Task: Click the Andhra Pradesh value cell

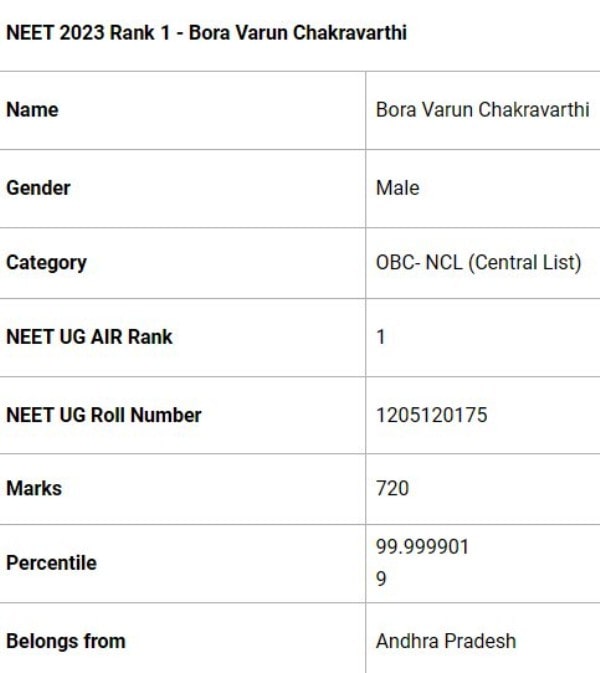Action: click(446, 641)
